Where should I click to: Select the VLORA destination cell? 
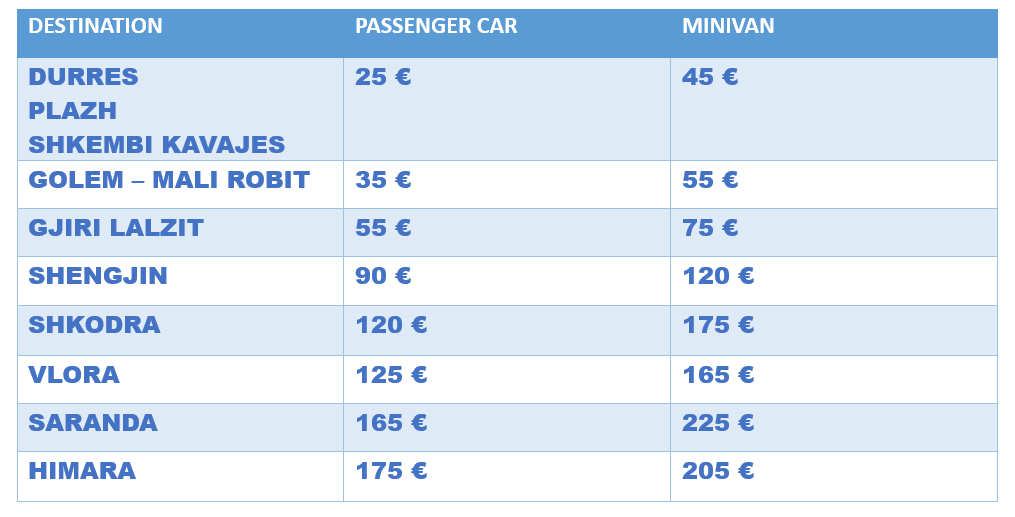(74, 375)
